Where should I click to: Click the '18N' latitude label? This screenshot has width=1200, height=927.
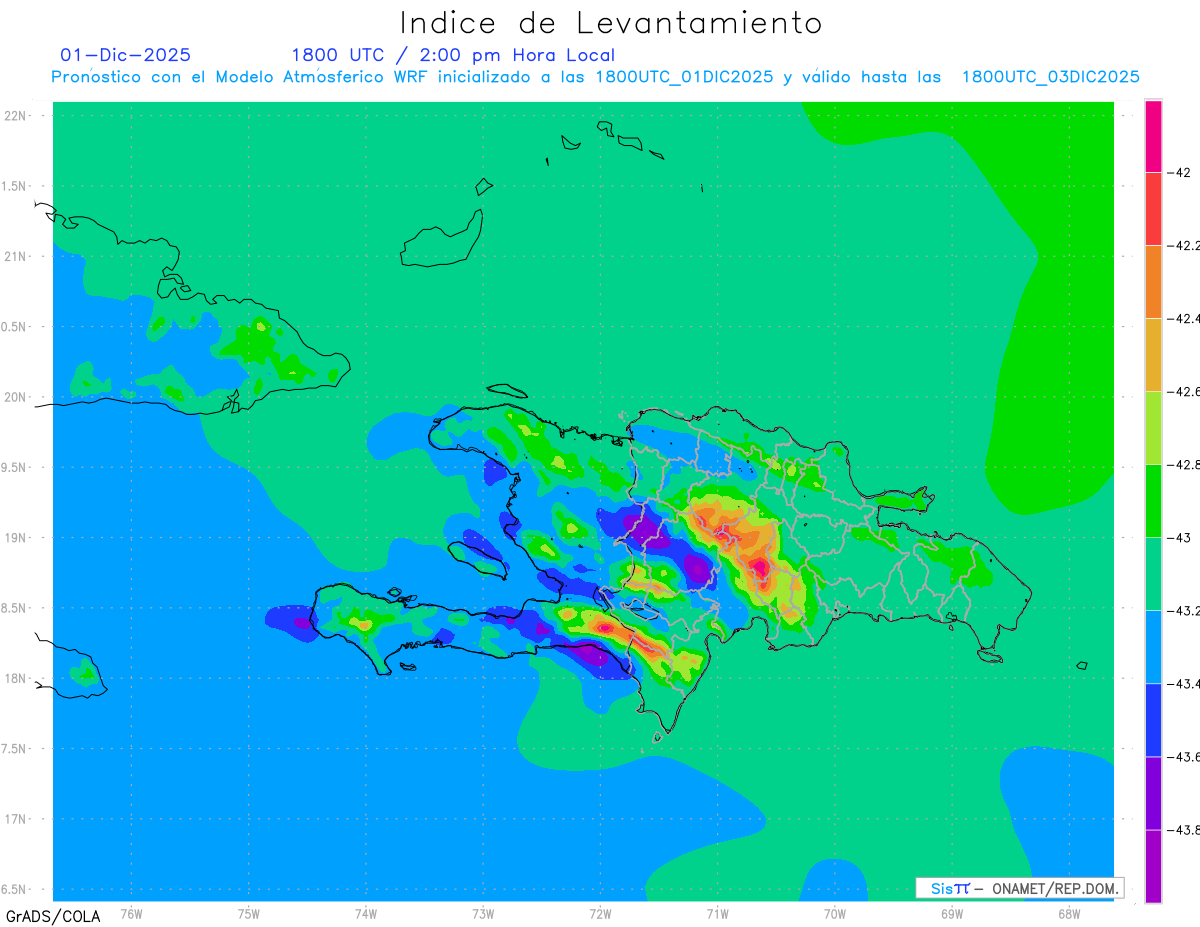pos(15,679)
